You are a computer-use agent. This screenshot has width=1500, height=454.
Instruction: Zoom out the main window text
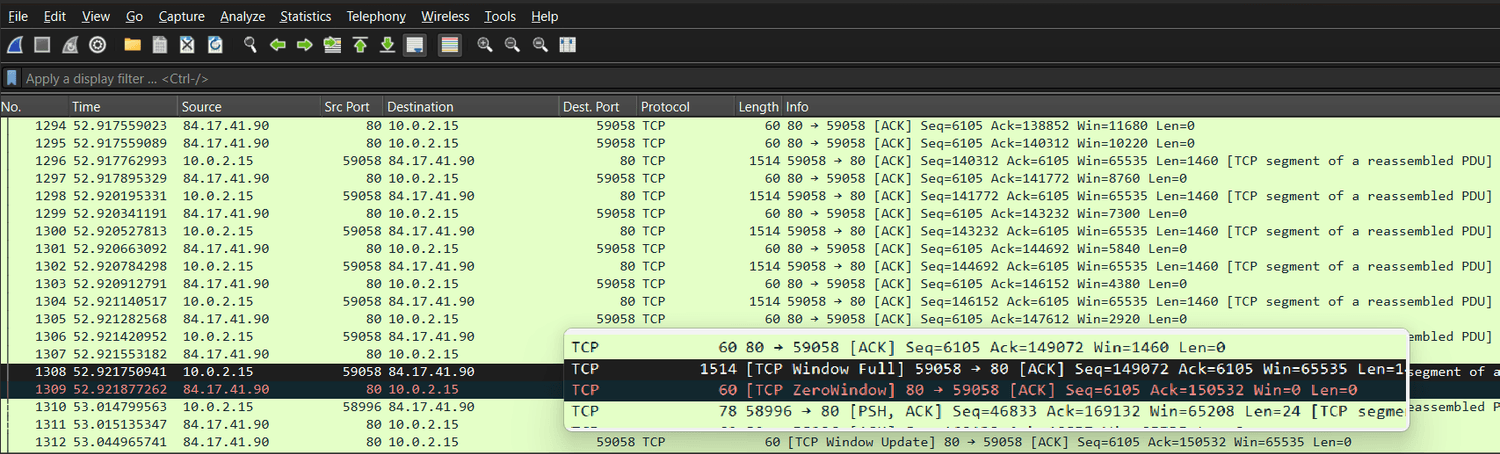click(512, 45)
